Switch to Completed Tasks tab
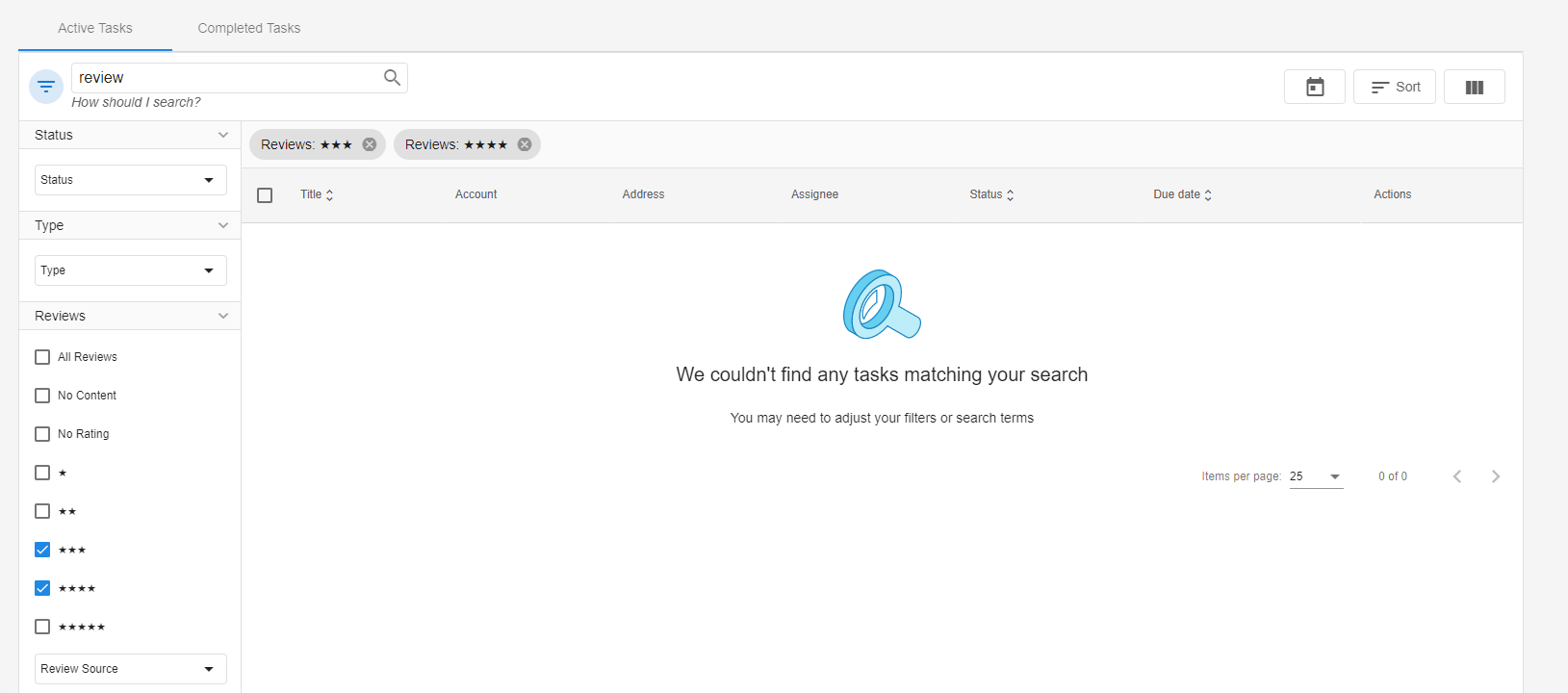This screenshot has width=1568, height=693. point(249,28)
